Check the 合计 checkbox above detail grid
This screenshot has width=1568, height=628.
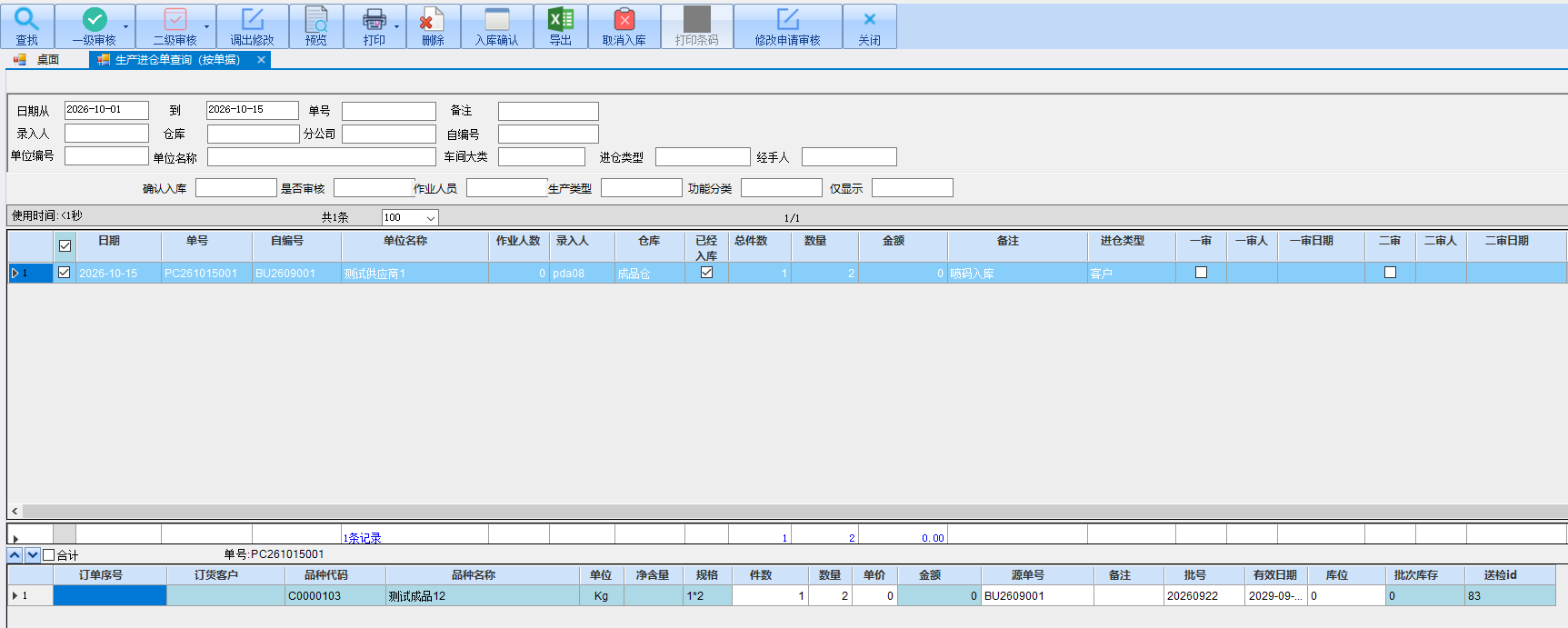[x=49, y=555]
